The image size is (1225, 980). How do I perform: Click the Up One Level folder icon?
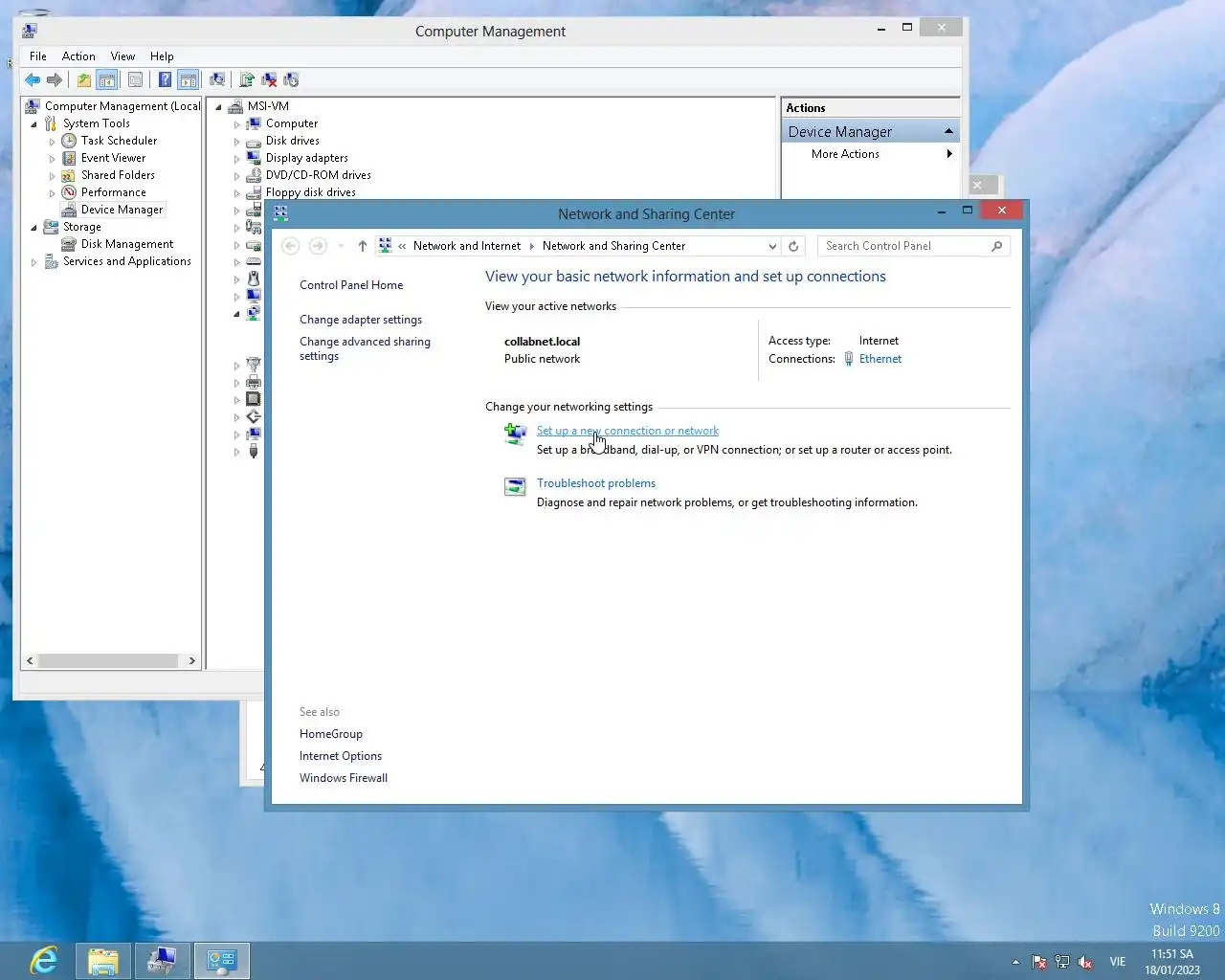[84, 80]
